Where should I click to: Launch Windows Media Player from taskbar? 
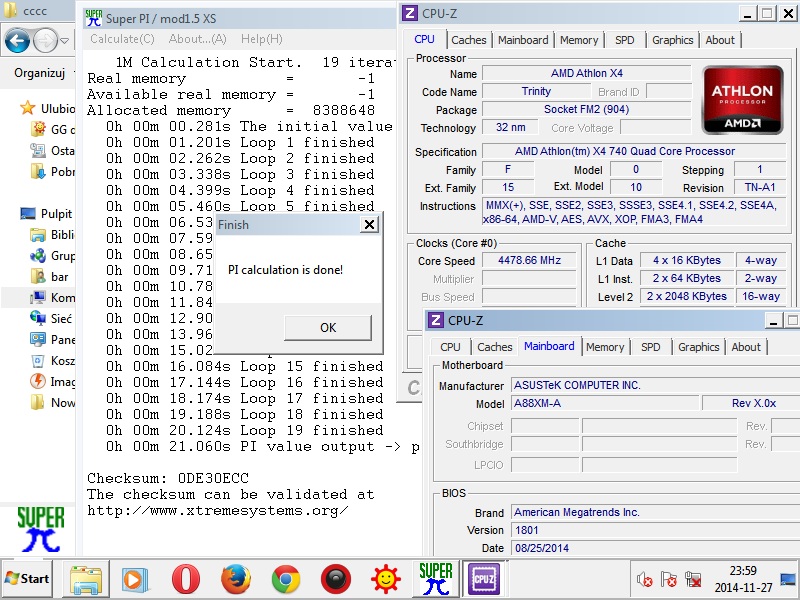135,579
